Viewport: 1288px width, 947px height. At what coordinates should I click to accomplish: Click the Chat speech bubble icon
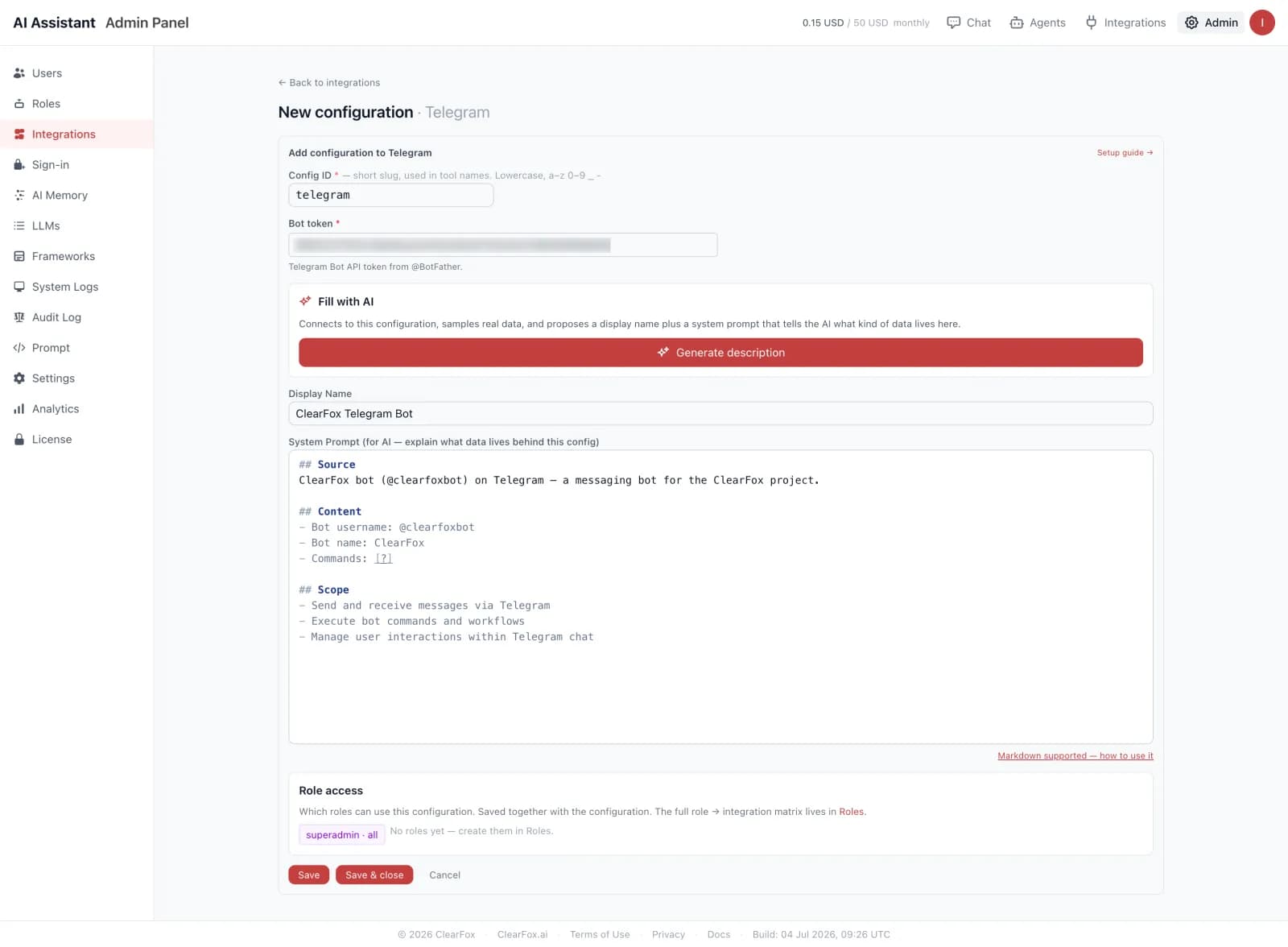click(x=953, y=23)
